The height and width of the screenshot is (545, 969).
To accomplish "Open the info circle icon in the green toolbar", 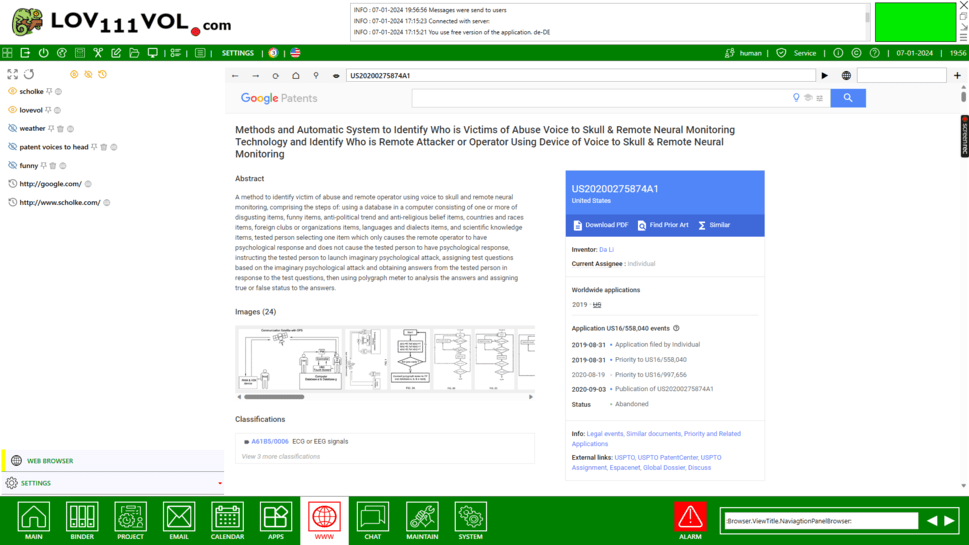I will 838,53.
